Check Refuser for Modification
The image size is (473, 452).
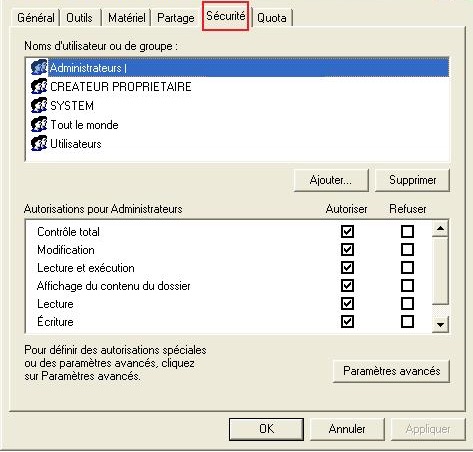click(x=407, y=249)
